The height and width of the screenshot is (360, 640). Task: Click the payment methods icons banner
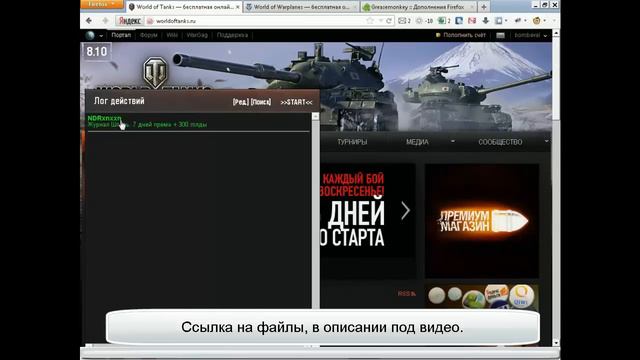(x=482, y=297)
